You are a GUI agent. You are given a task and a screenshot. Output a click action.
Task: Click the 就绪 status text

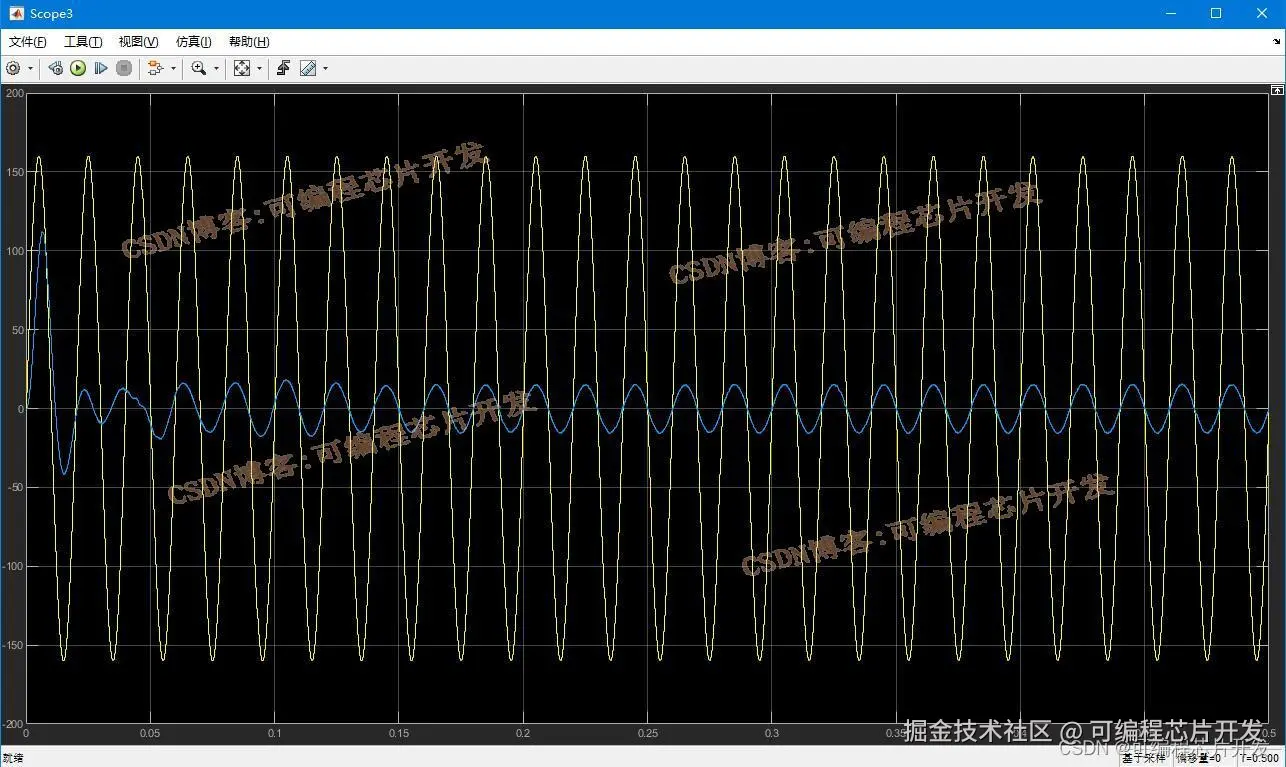pos(13,758)
